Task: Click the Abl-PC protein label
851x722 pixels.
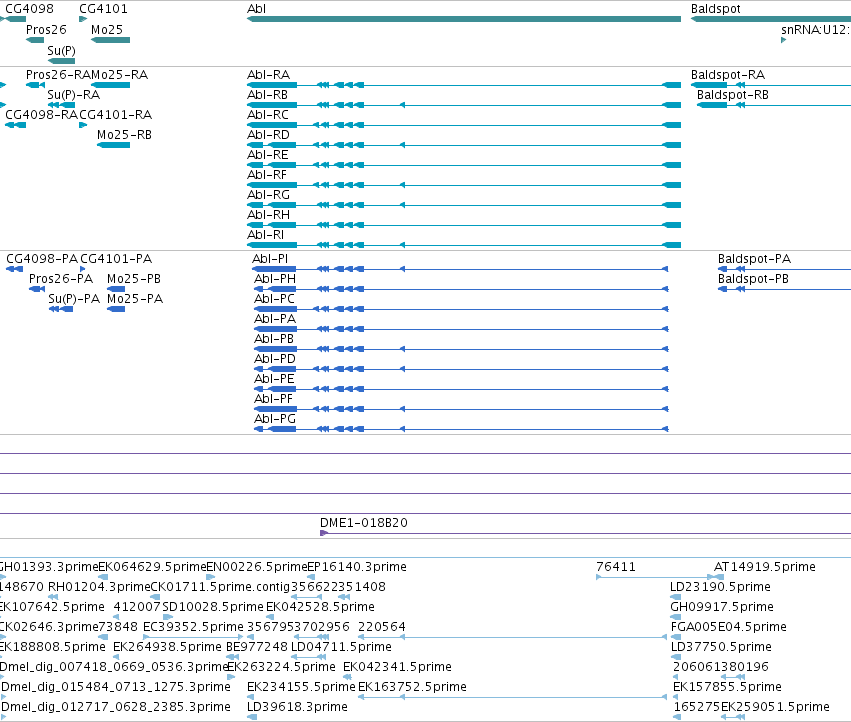Action: [x=274, y=299]
